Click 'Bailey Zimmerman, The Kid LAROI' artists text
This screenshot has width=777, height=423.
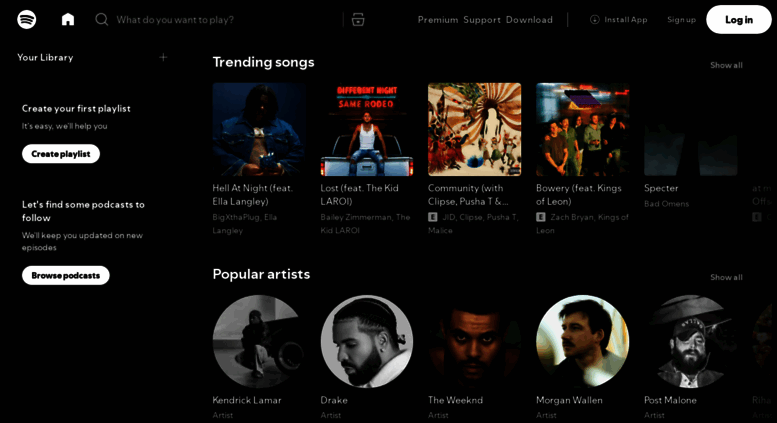point(365,224)
